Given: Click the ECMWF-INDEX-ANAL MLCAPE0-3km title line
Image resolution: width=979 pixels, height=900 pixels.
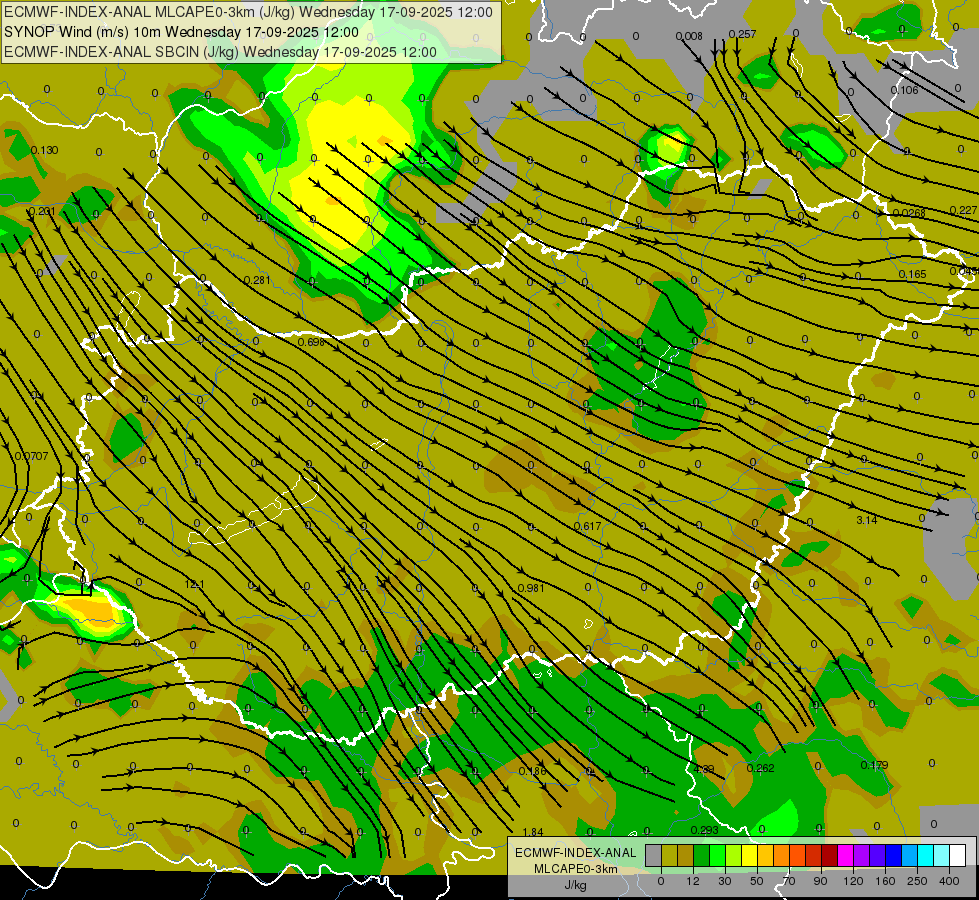Looking at the screenshot, I should click(248, 12).
